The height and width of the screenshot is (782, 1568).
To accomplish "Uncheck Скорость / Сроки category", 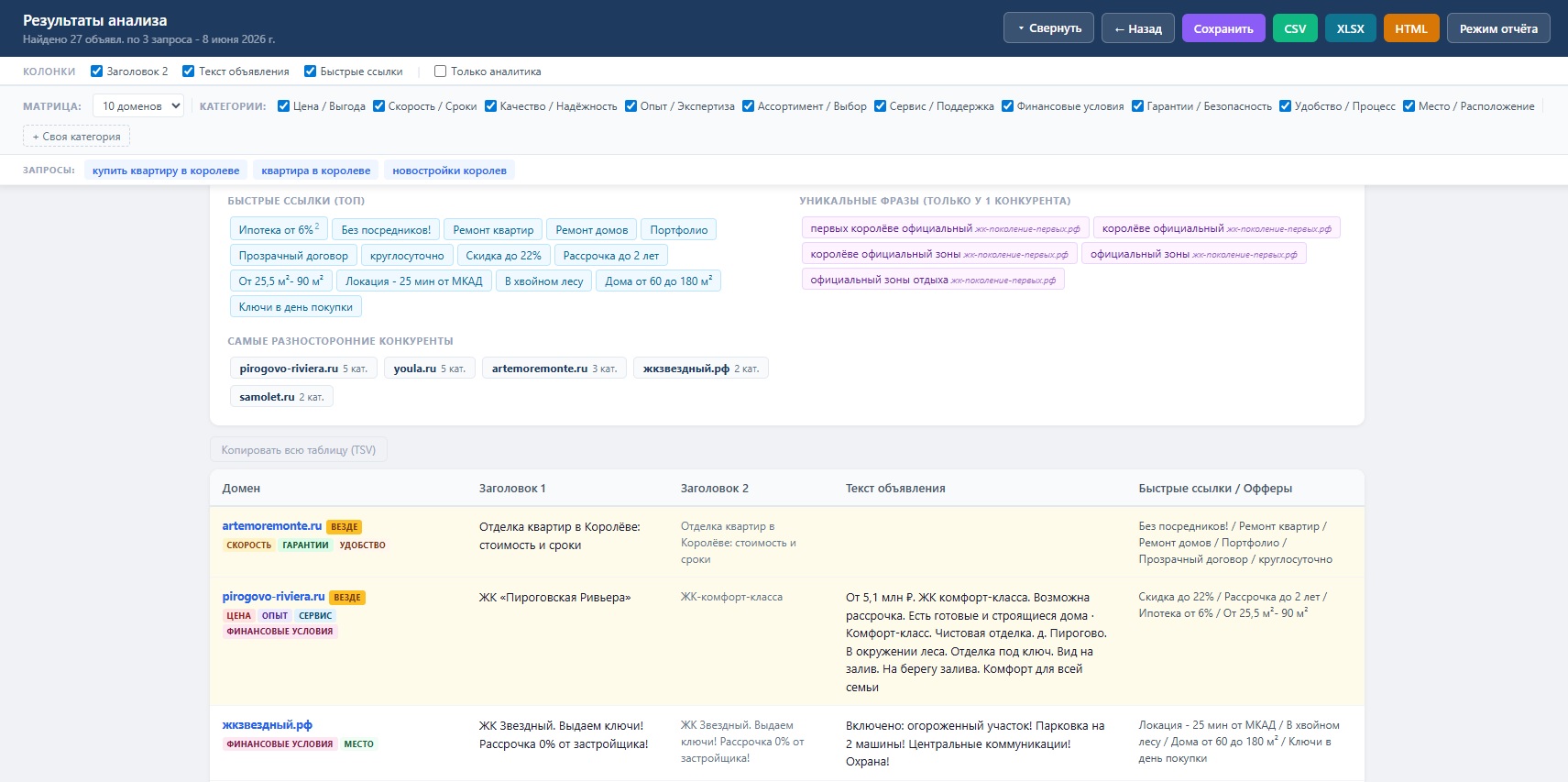I will pyautogui.click(x=378, y=106).
